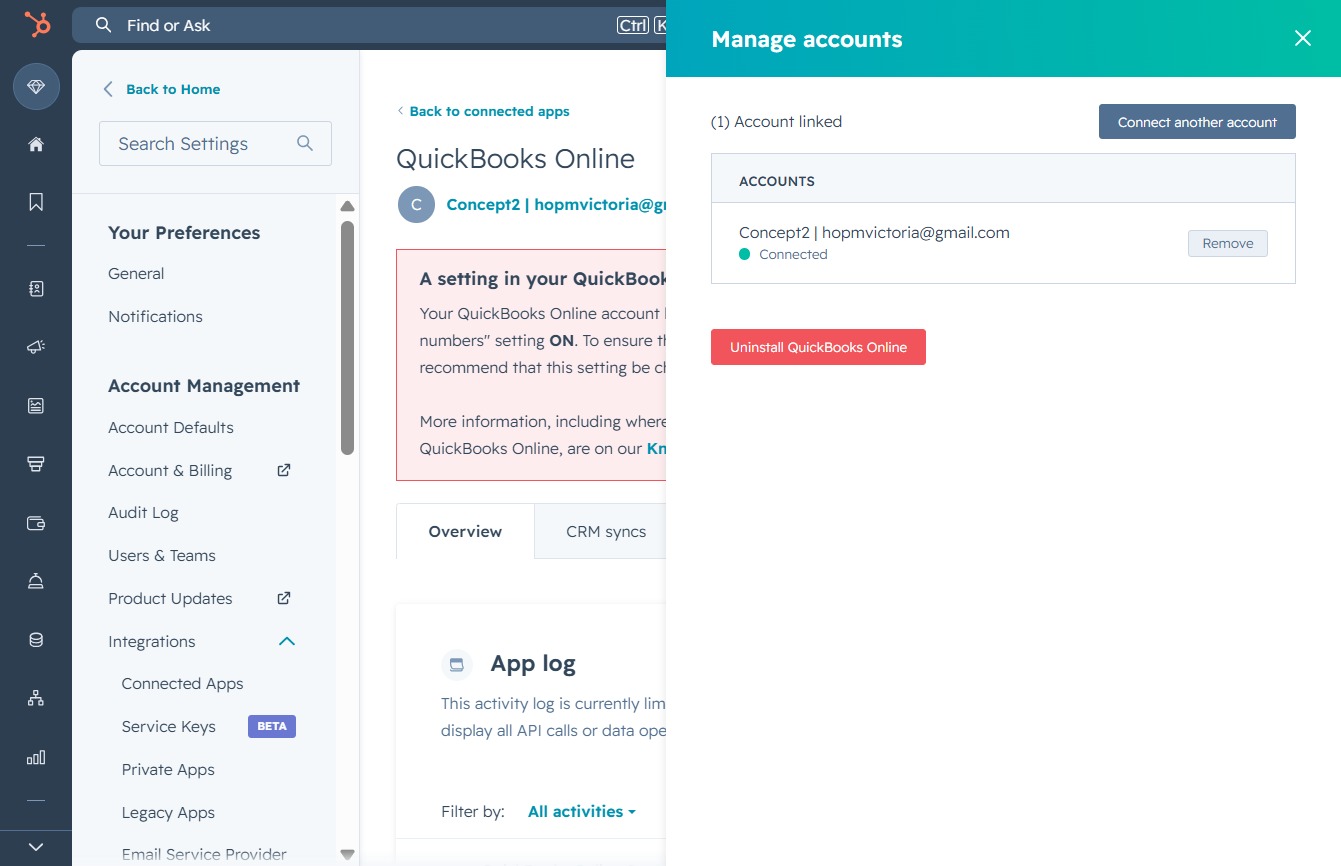Click the search magnifier in top bar

tap(103, 25)
